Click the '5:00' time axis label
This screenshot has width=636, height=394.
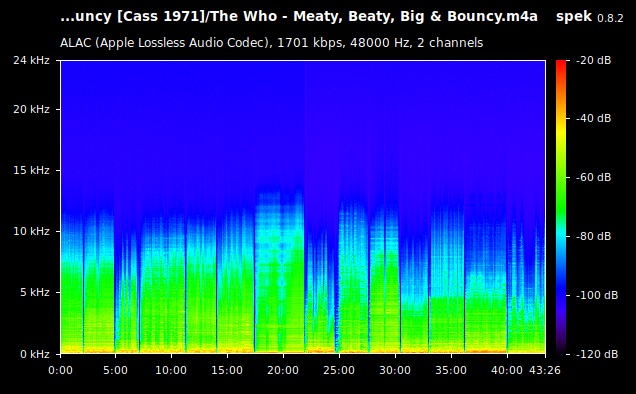coord(116,370)
